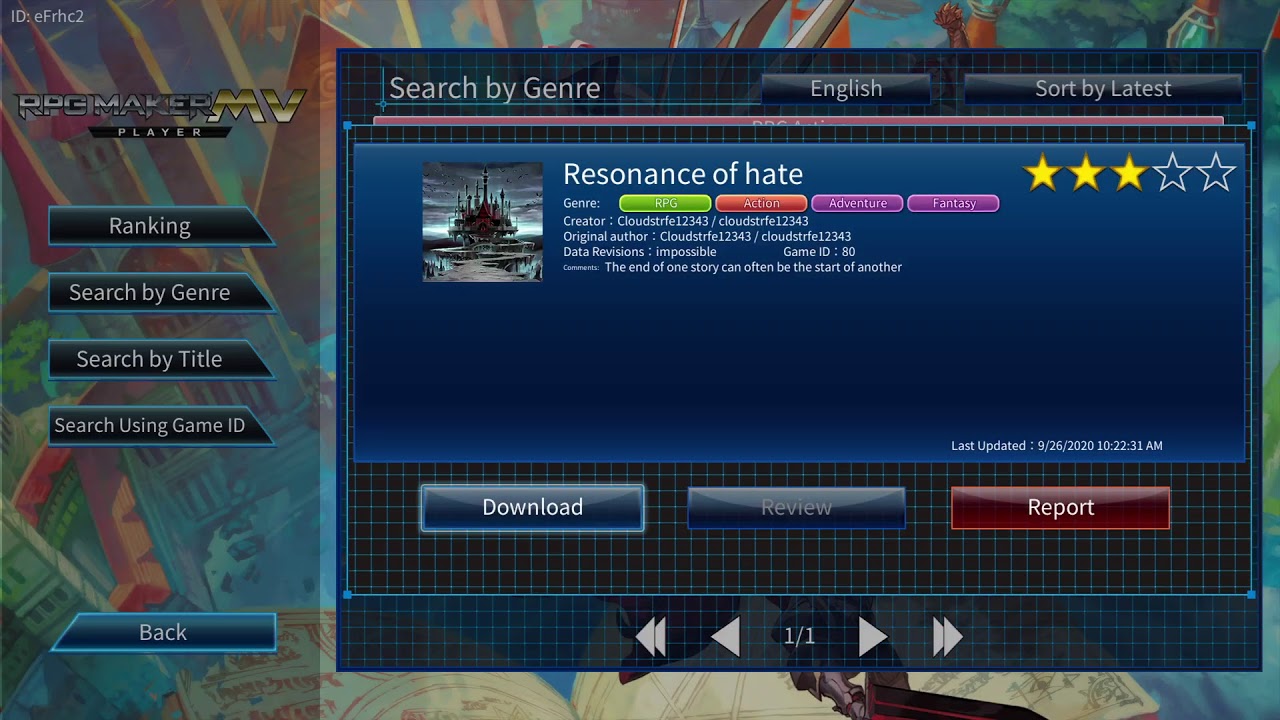1280x720 pixels.
Task: Click the Resonance of hate title
Action: click(683, 174)
